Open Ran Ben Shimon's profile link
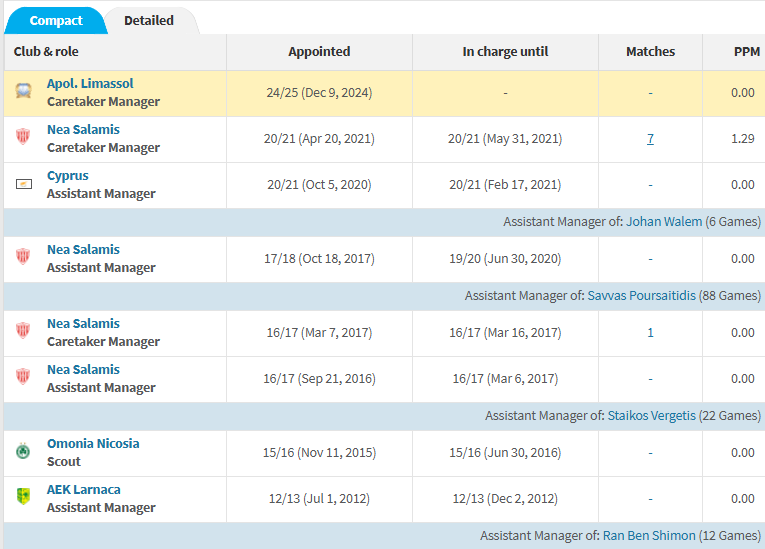 click(x=649, y=536)
